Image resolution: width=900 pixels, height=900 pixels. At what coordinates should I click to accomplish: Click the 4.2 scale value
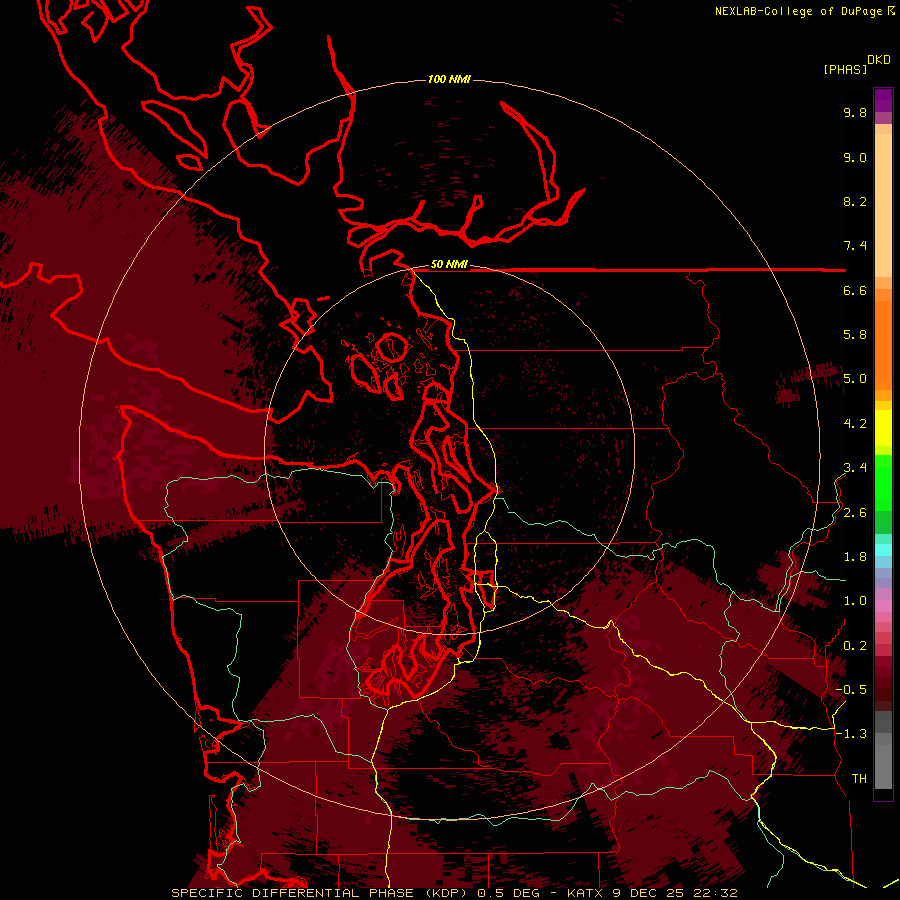point(855,424)
